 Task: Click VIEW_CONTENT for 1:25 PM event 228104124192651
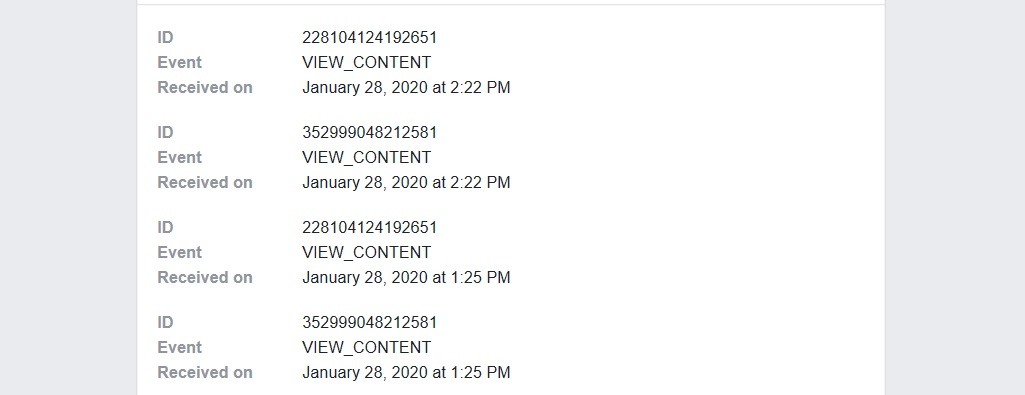click(367, 252)
